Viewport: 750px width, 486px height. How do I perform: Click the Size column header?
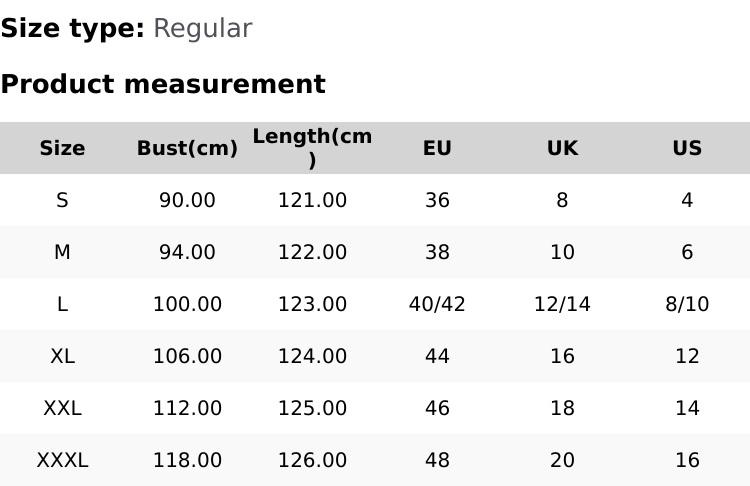click(x=62, y=148)
